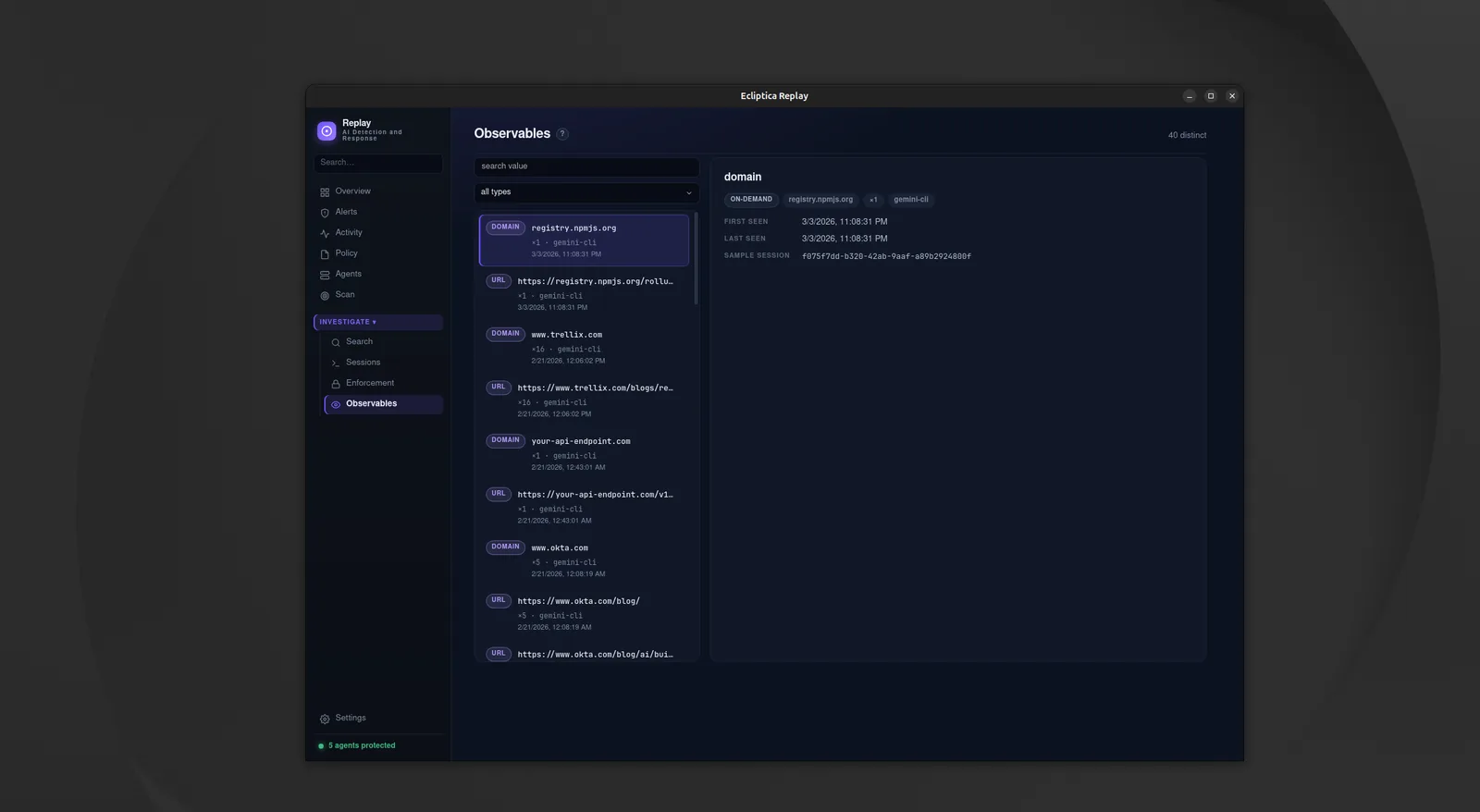This screenshot has height=812, width=1480.
Task: Open the all types filter dropdown
Action: coord(586,192)
